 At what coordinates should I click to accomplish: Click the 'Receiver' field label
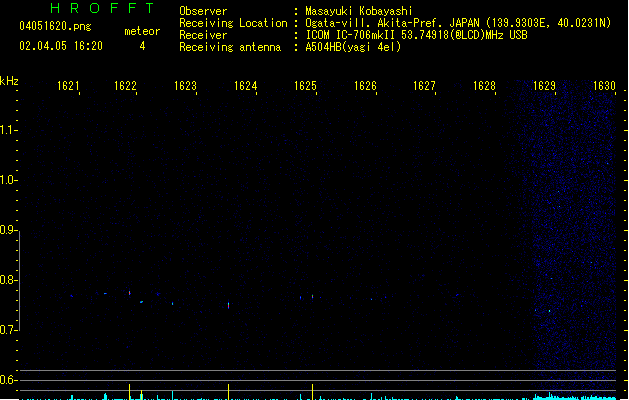[x=203, y=35]
